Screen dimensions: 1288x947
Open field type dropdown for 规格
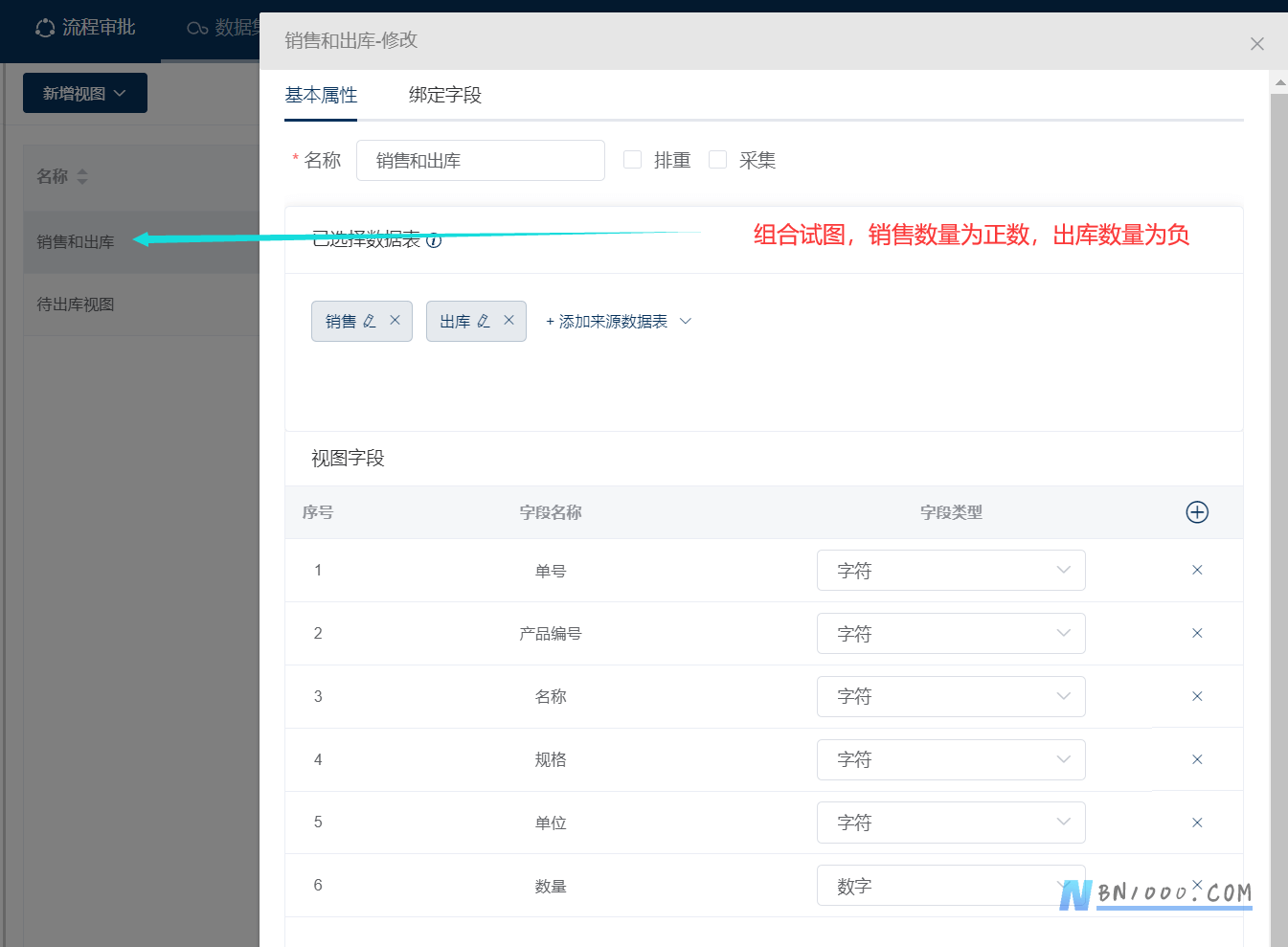pyautogui.click(x=951, y=759)
